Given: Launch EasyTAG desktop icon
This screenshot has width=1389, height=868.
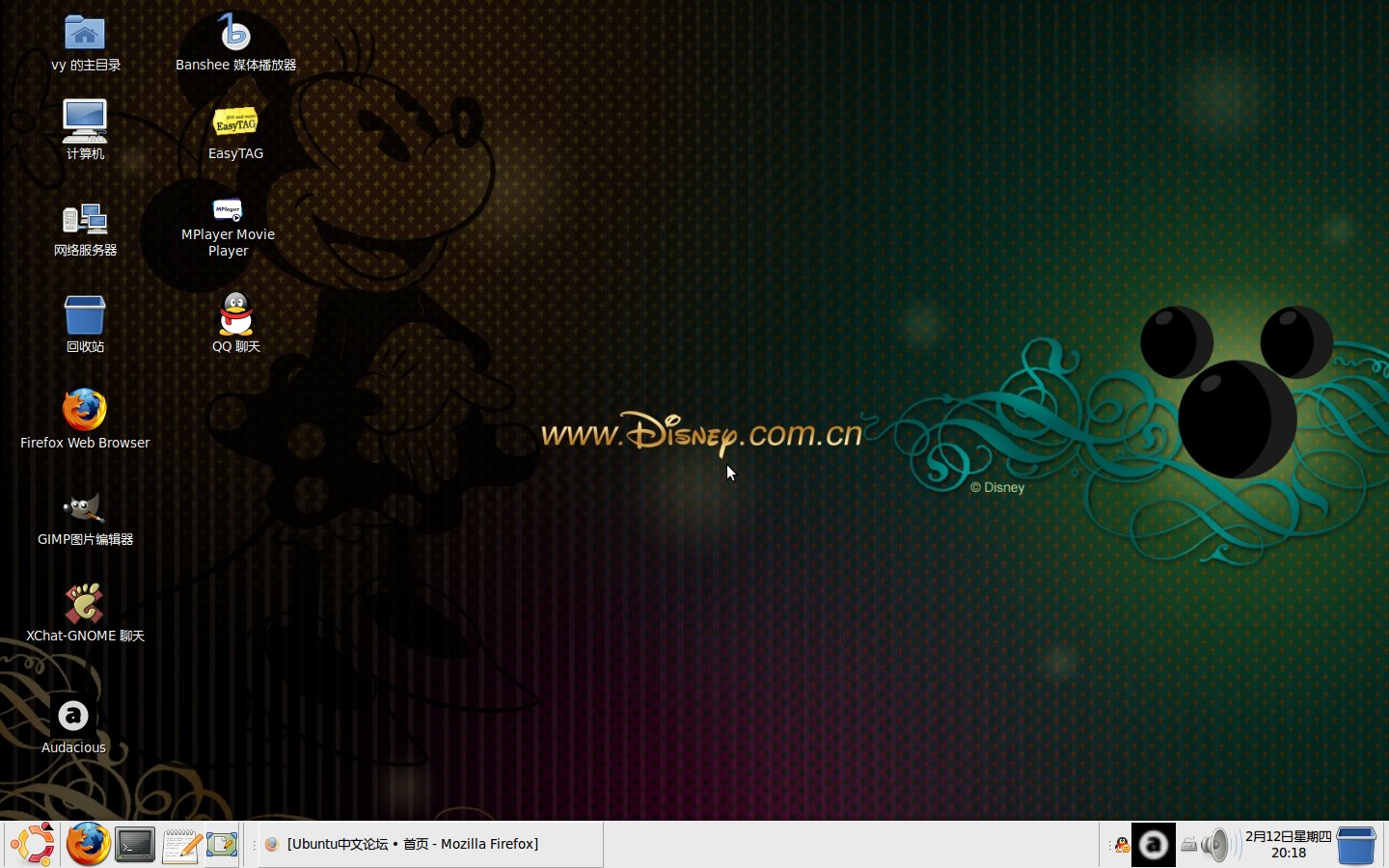Looking at the screenshot, I should tap(235, 123).
